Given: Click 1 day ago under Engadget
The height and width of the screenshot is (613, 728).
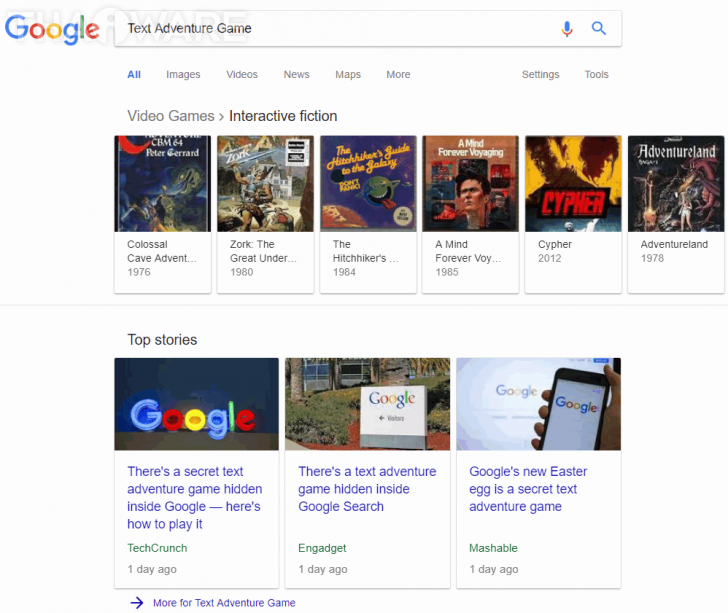Looking at the screenshot, I should 323,569.
